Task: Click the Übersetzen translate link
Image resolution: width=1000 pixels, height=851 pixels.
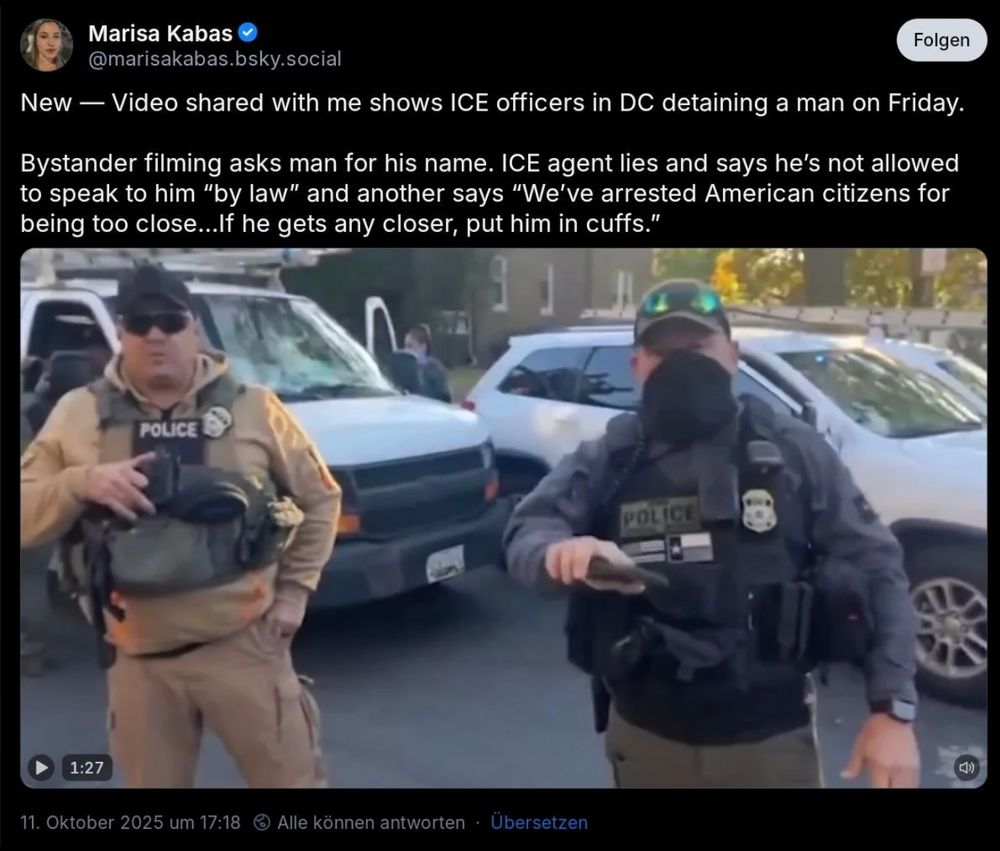Action: pos(539,822)
